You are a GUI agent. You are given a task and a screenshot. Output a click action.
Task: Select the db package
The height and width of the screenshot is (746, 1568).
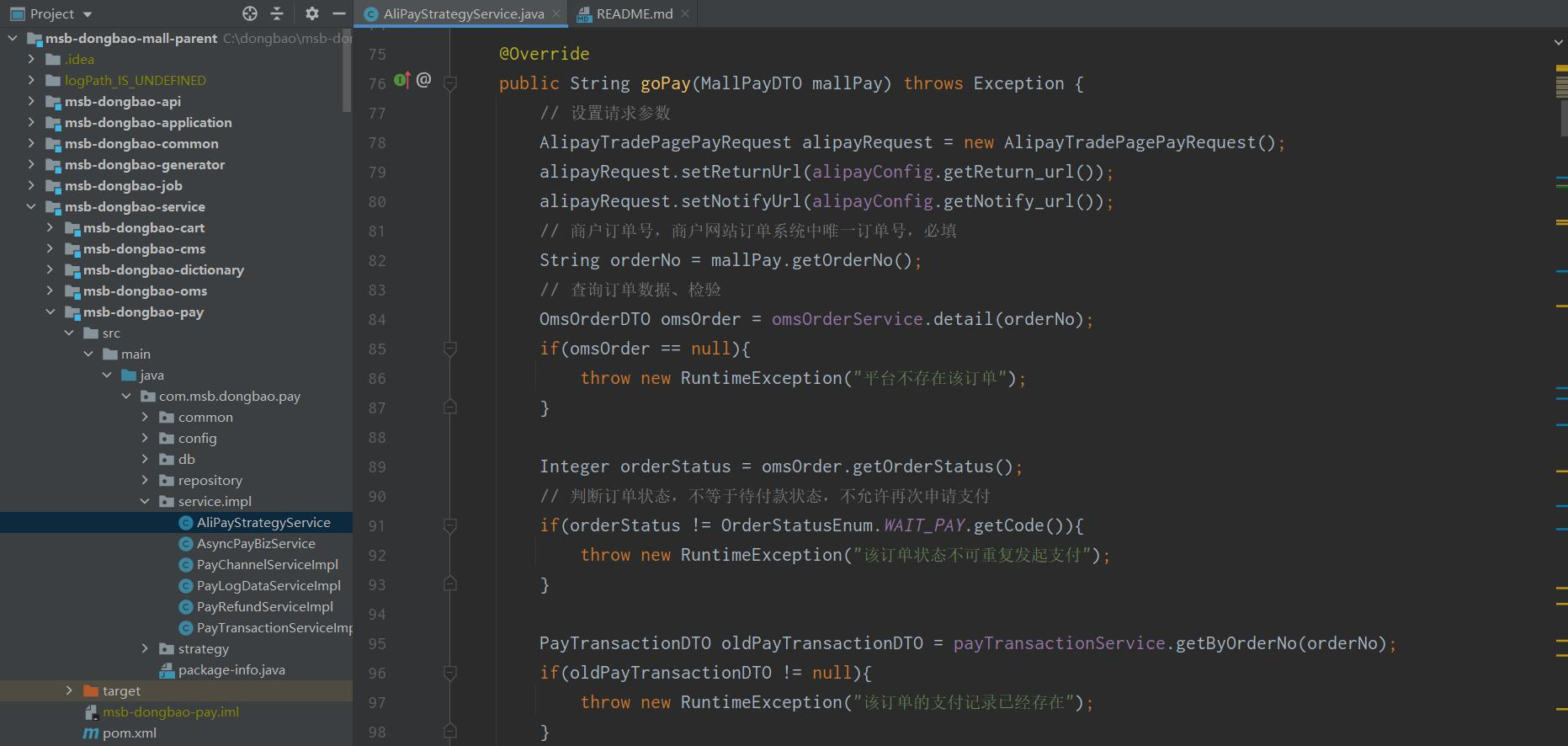pyautogui.click(x=187, y=459)
